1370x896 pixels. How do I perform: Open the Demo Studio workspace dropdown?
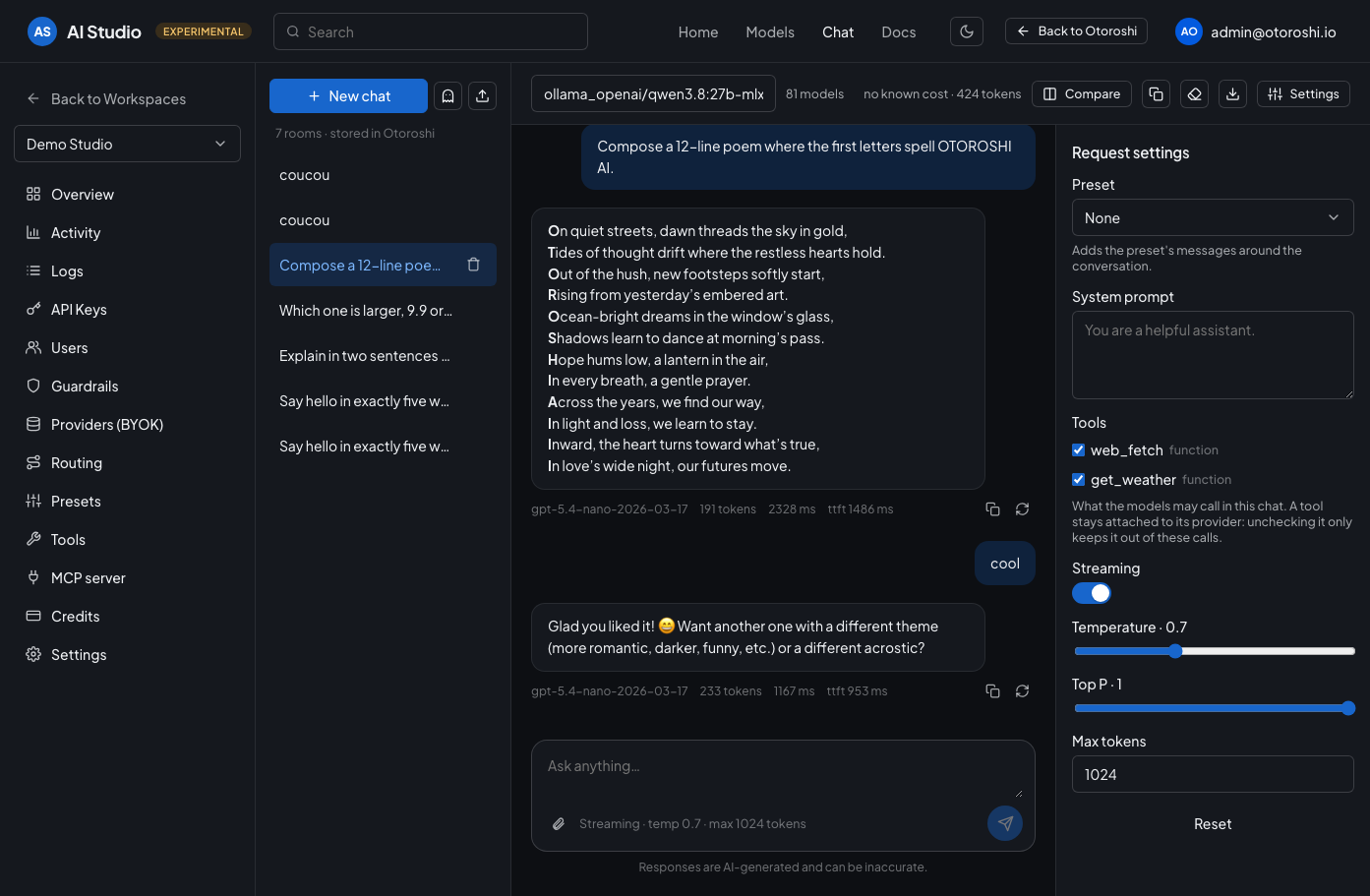[x=127, y=144]
